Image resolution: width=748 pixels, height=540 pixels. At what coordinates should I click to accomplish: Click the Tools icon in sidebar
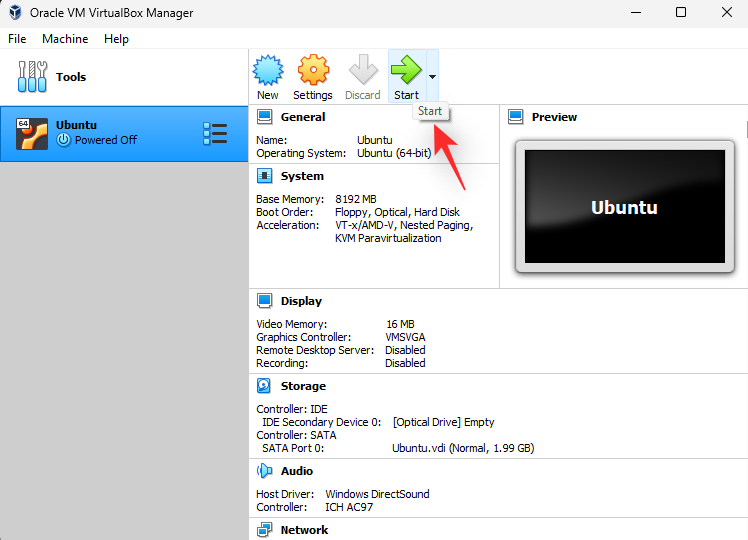click(33, 77)
